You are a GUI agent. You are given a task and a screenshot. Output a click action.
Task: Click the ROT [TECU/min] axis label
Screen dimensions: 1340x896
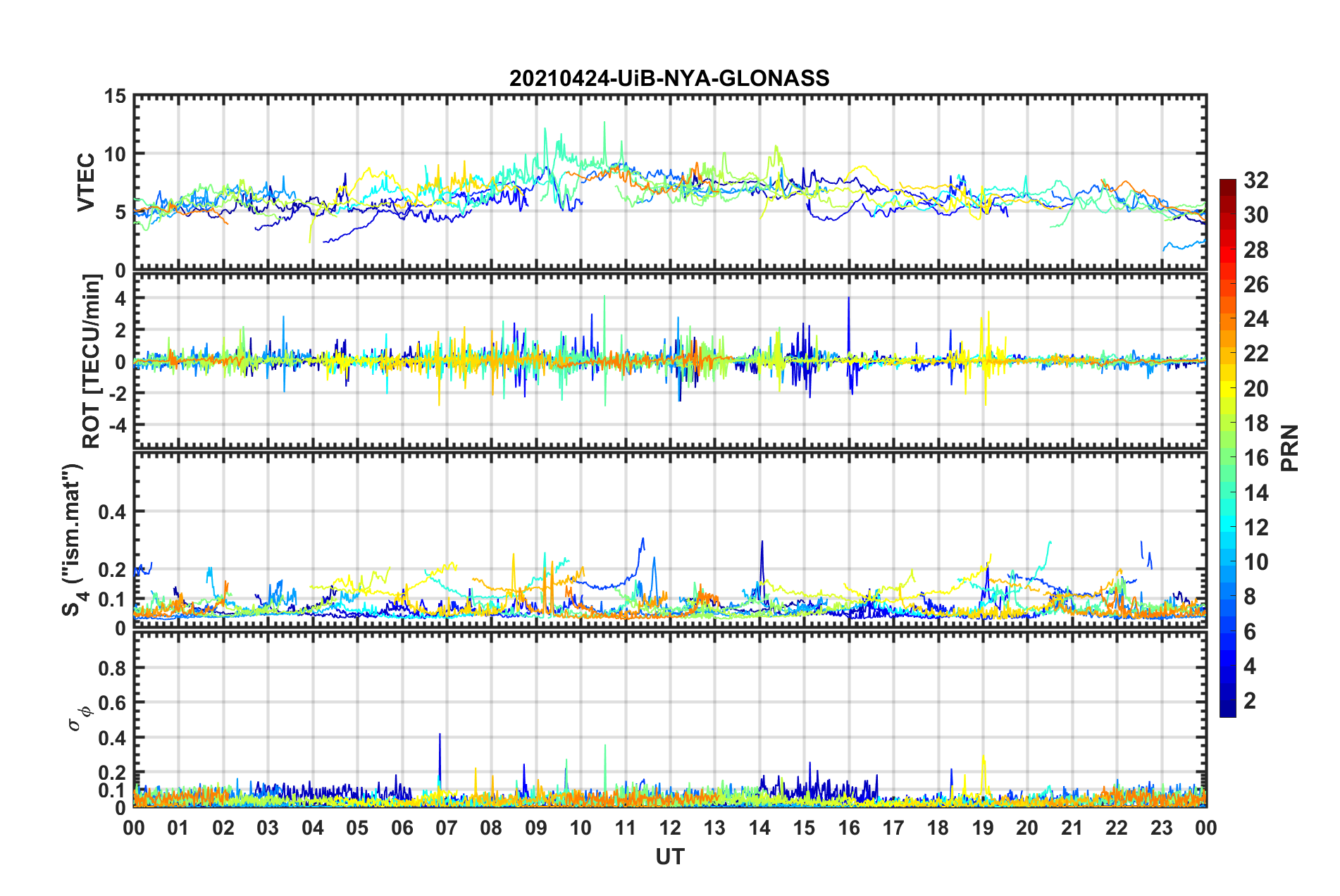point(92,361)
